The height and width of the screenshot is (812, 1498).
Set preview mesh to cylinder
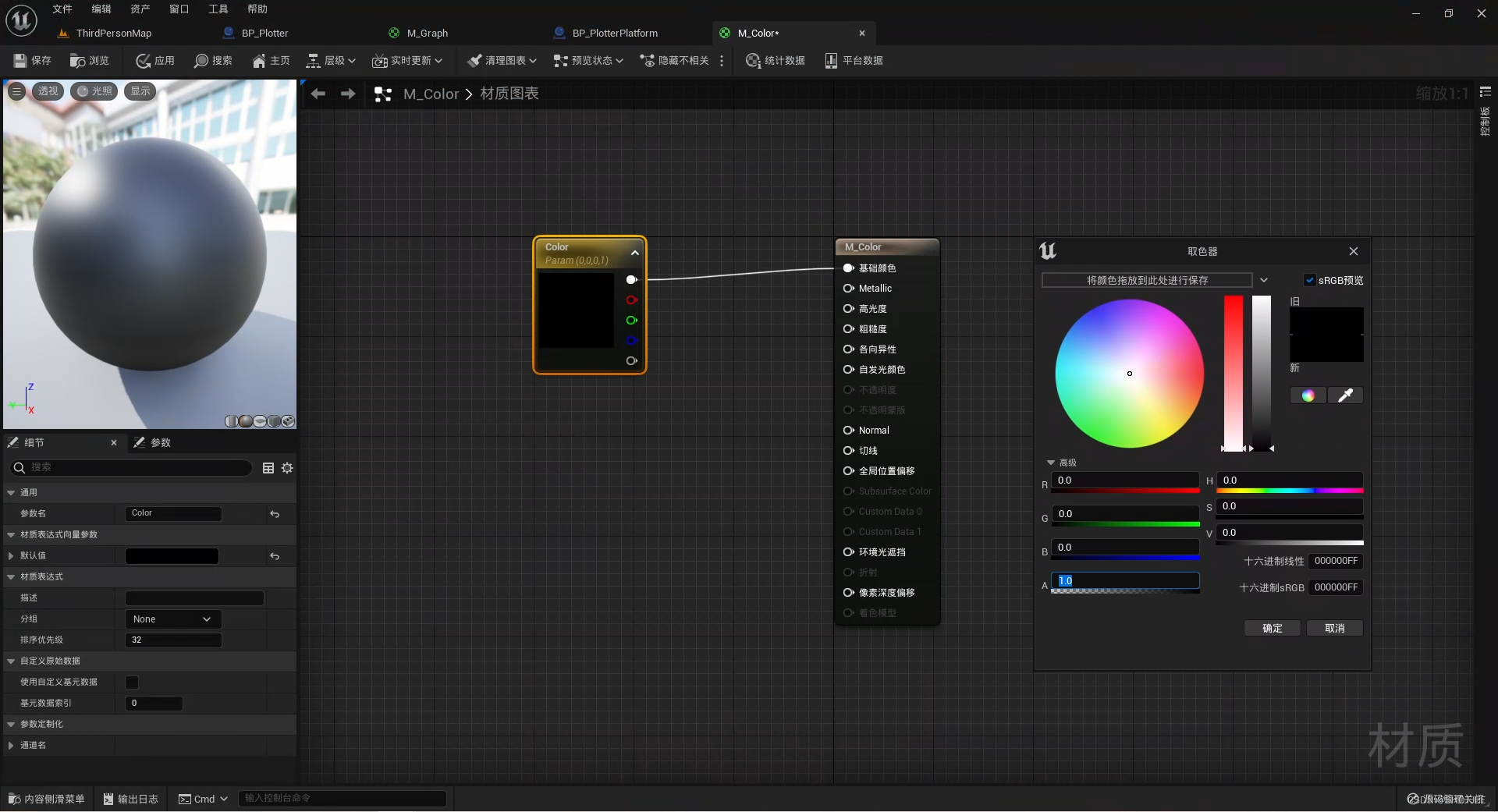231,421
